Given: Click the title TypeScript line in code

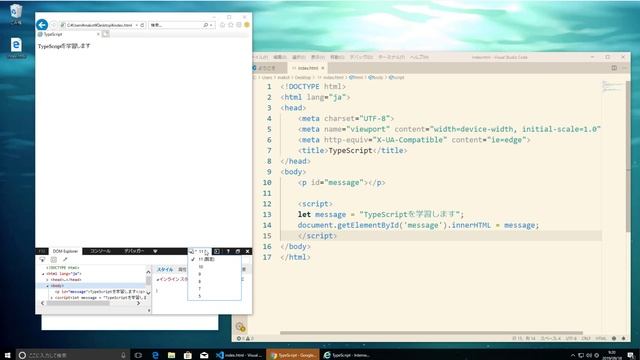Looking at the screenshot, I should 353,150.
